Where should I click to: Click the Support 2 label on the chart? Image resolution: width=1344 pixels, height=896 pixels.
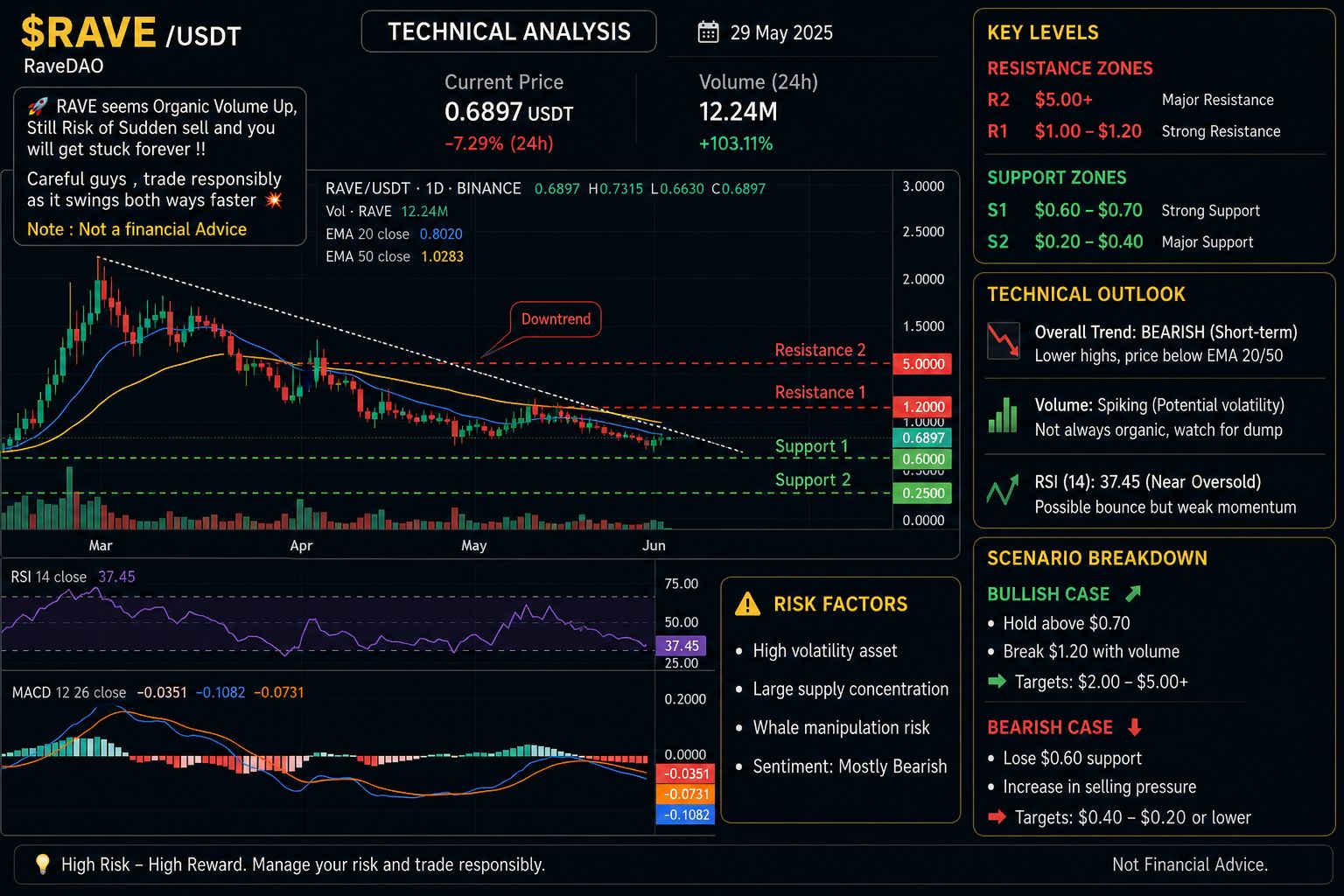click(x=812, y=480)
